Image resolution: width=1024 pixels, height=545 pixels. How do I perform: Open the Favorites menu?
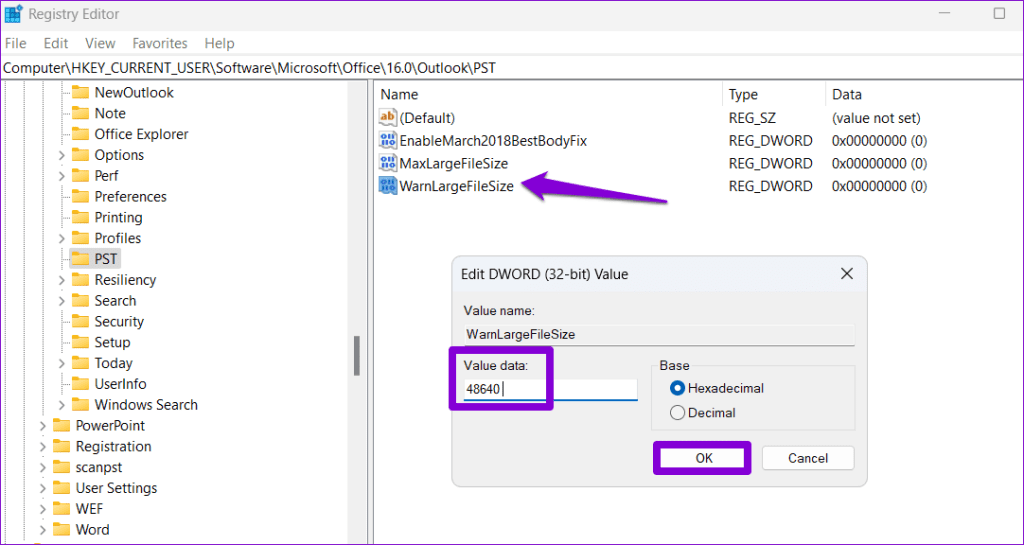160,43
